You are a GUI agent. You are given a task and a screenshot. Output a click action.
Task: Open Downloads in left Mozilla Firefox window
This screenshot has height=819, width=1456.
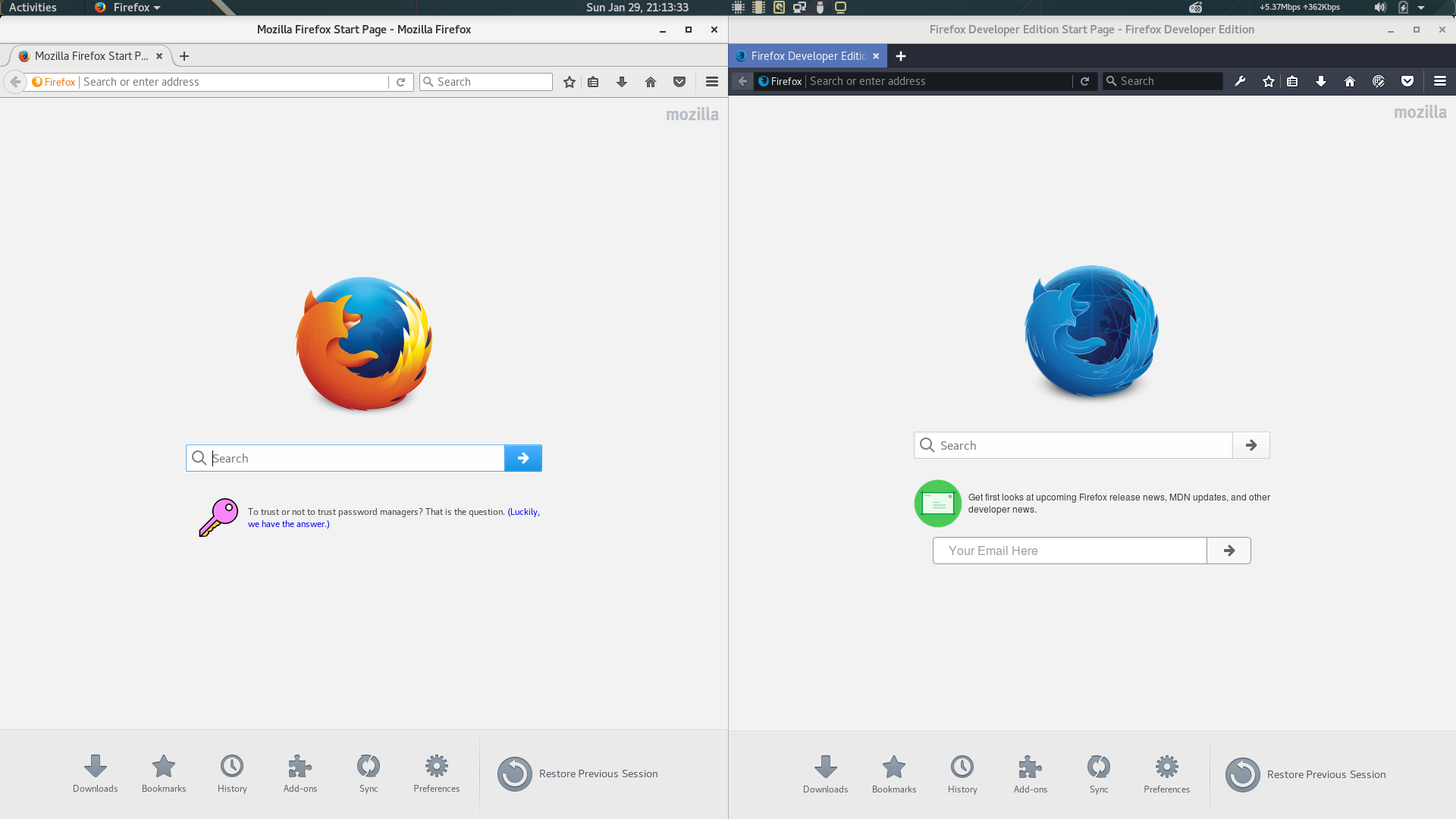95,773
